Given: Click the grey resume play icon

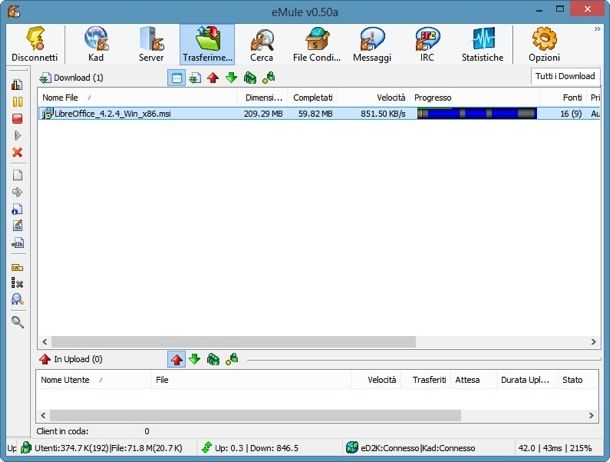Looking at the screenshot, I should click(x=17, y=135).
